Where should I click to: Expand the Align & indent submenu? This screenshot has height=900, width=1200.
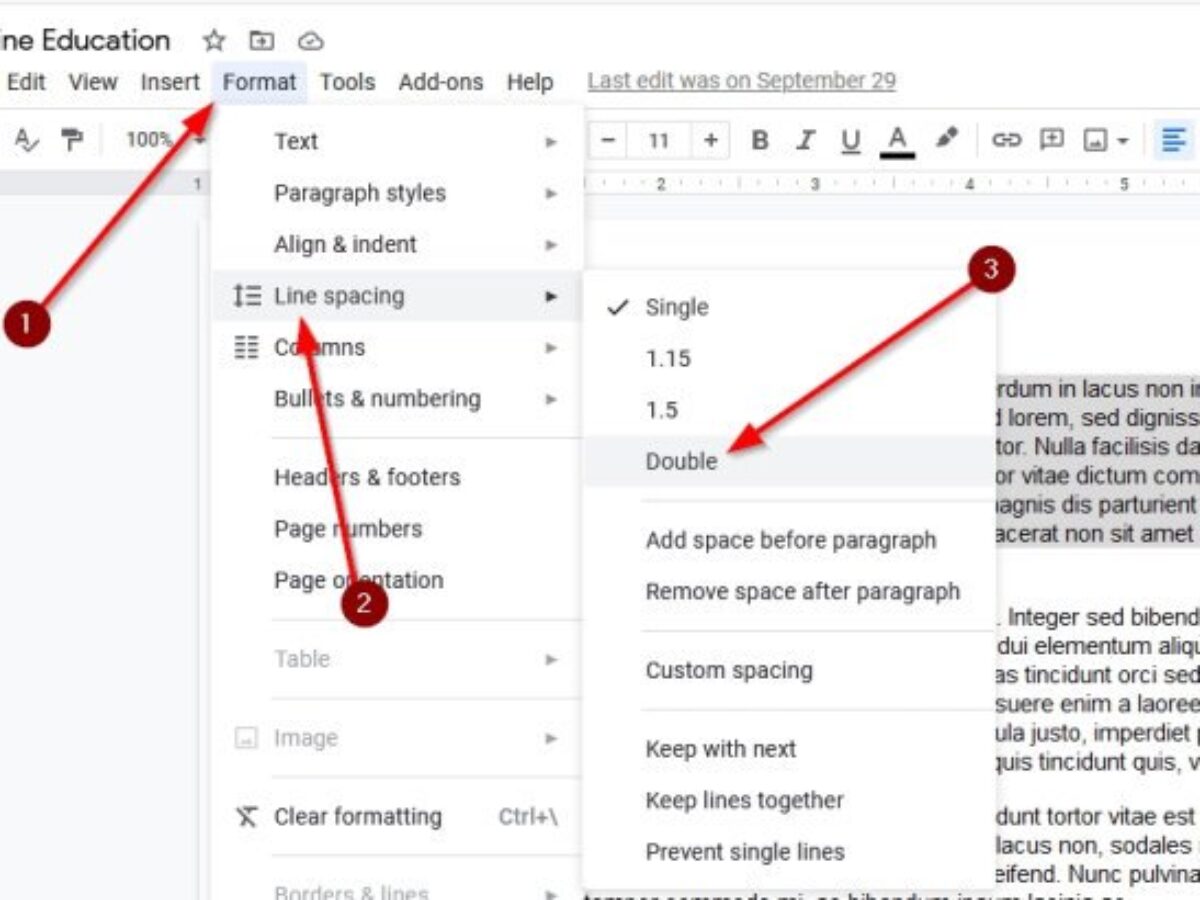pos(397,244)
